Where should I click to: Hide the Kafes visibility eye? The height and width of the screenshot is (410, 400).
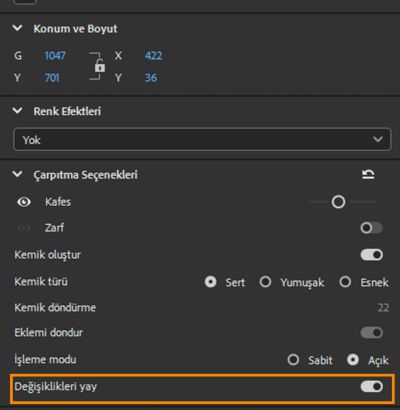coord(24,202)
